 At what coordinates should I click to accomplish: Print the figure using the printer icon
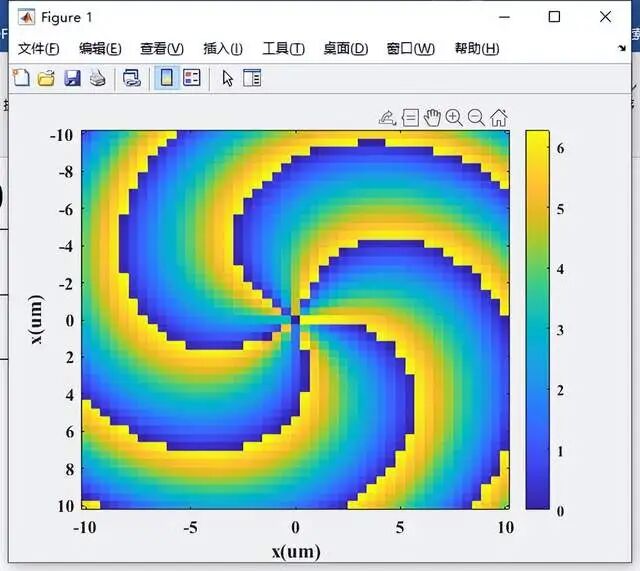pos(97,78)
